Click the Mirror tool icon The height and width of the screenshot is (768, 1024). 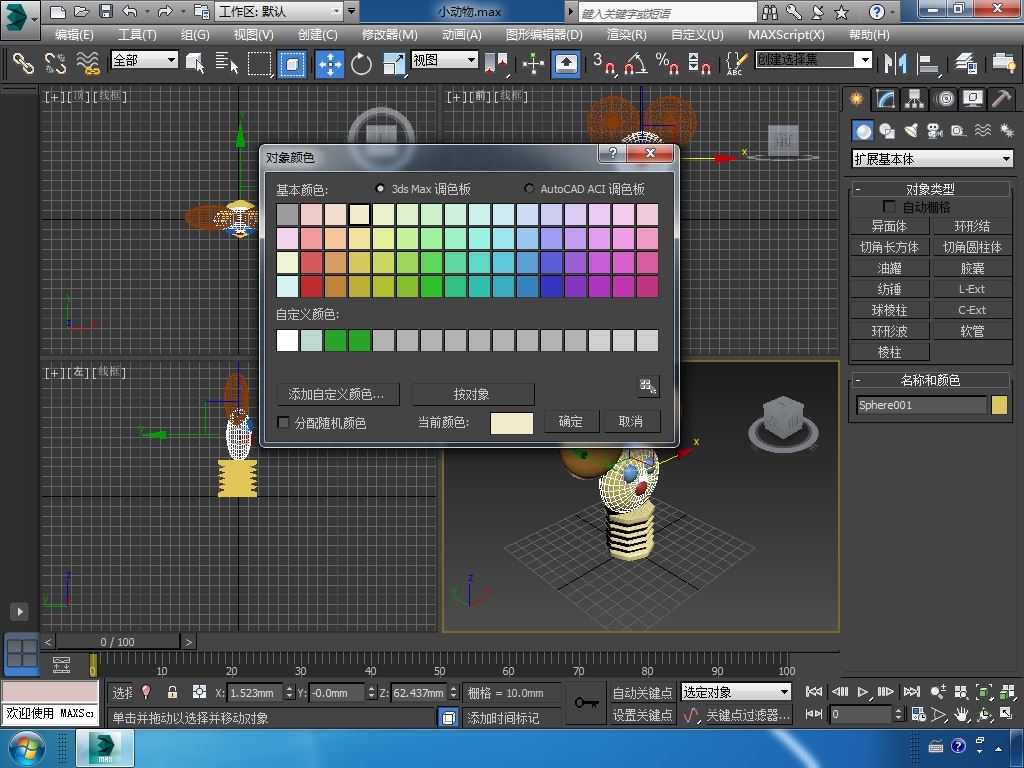[x=895, y=63]
